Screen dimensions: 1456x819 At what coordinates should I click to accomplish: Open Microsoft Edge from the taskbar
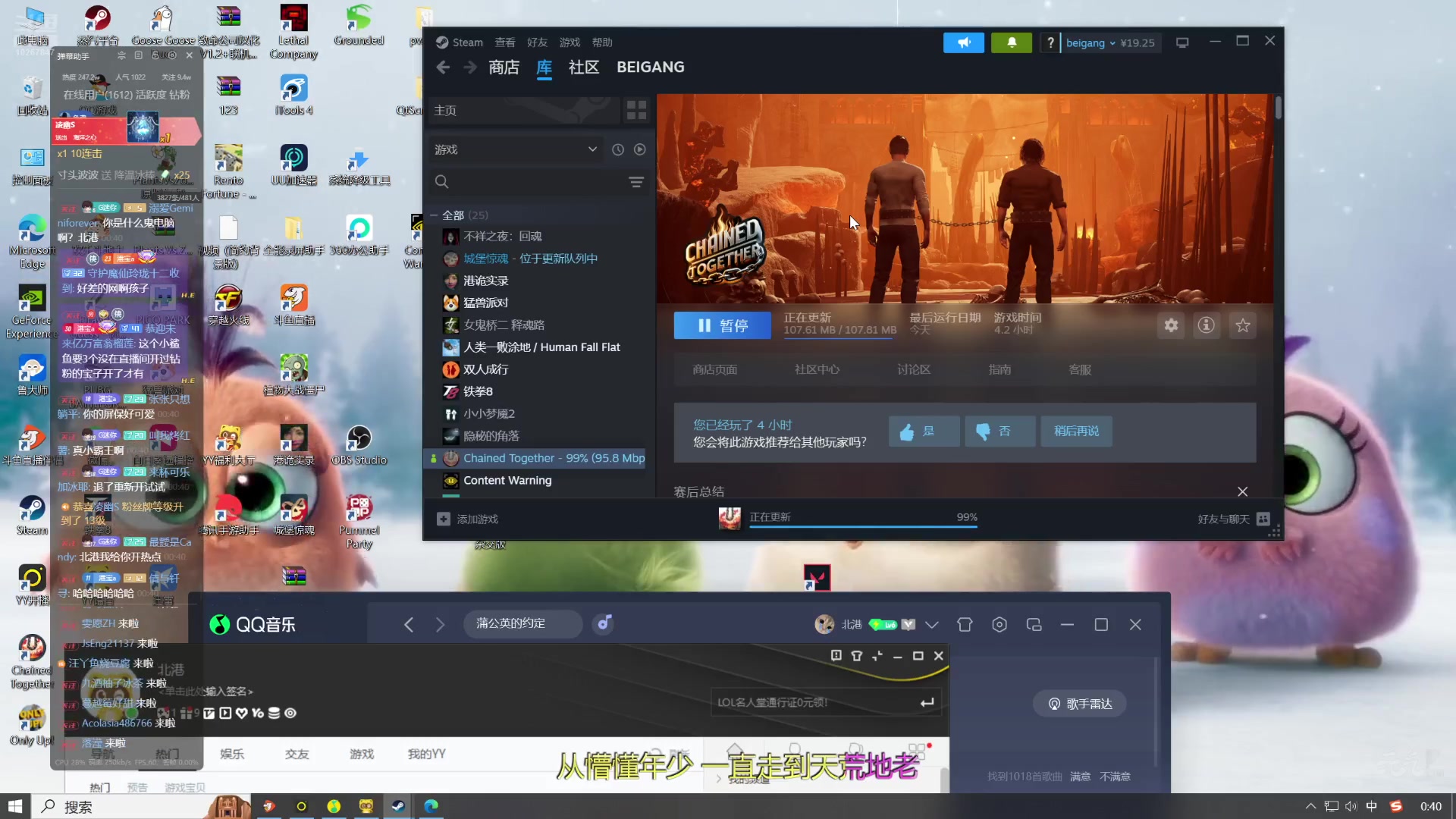[x=431, y=806]
